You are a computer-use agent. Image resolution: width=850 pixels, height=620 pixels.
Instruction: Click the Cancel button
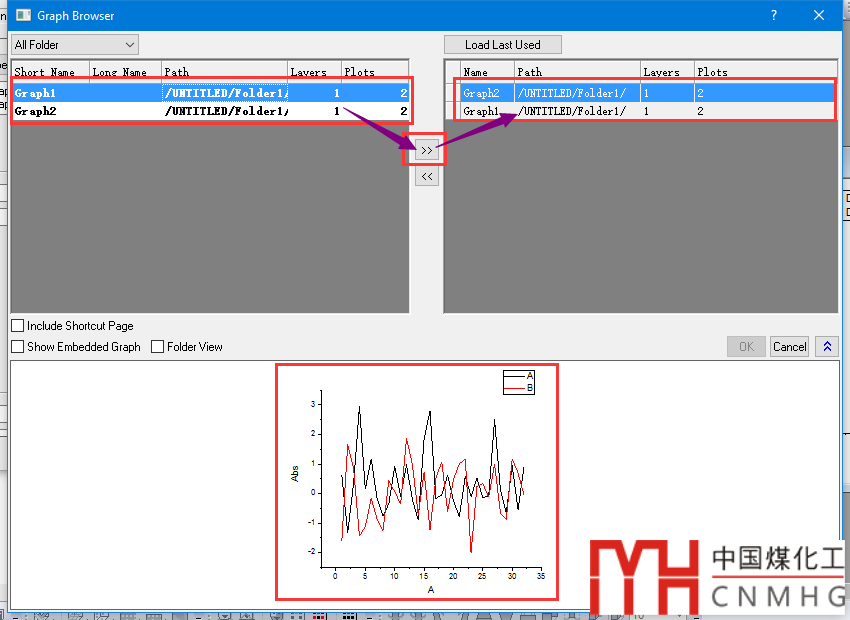coord(789,346)
